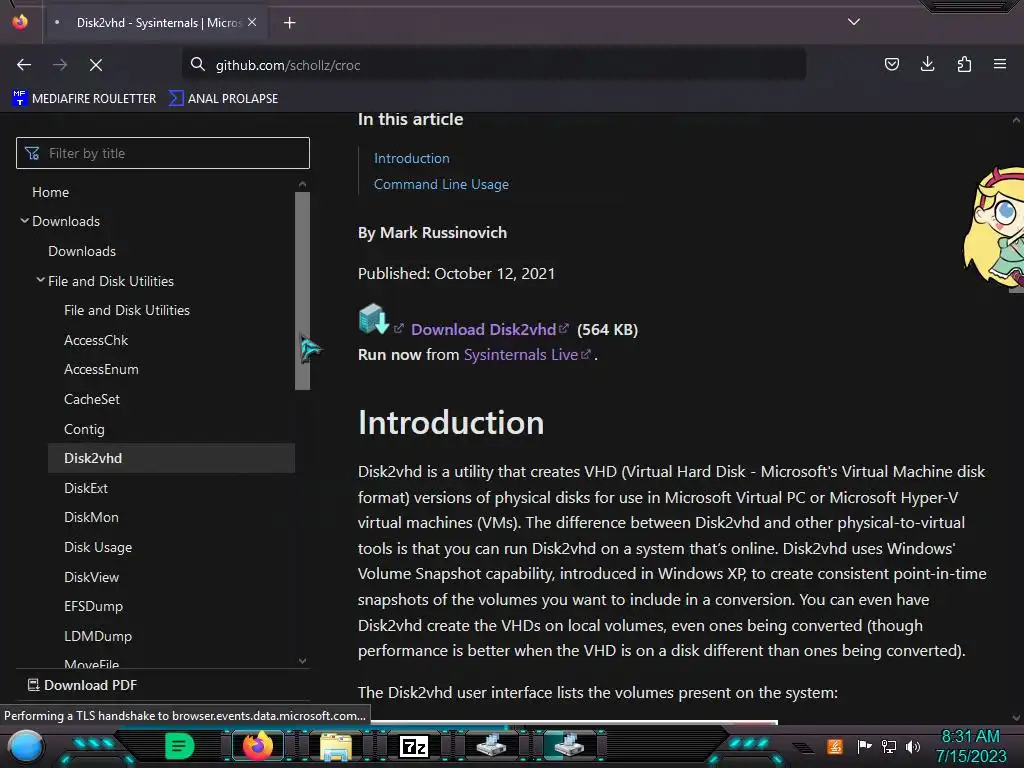This screenshot has height=768, width=1024.
Task: Open 7-Zip from the taskbar
Action: coord(414,746)
